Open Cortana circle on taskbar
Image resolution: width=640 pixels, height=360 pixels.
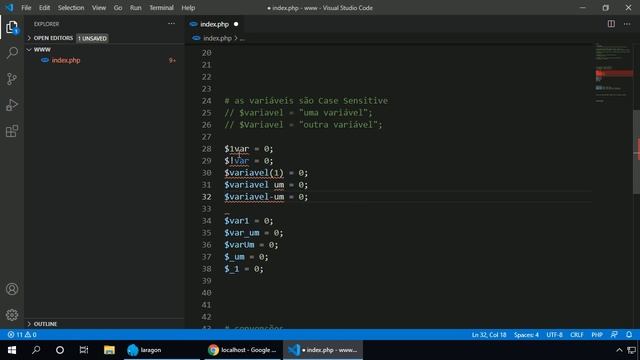tap(60, 350)
